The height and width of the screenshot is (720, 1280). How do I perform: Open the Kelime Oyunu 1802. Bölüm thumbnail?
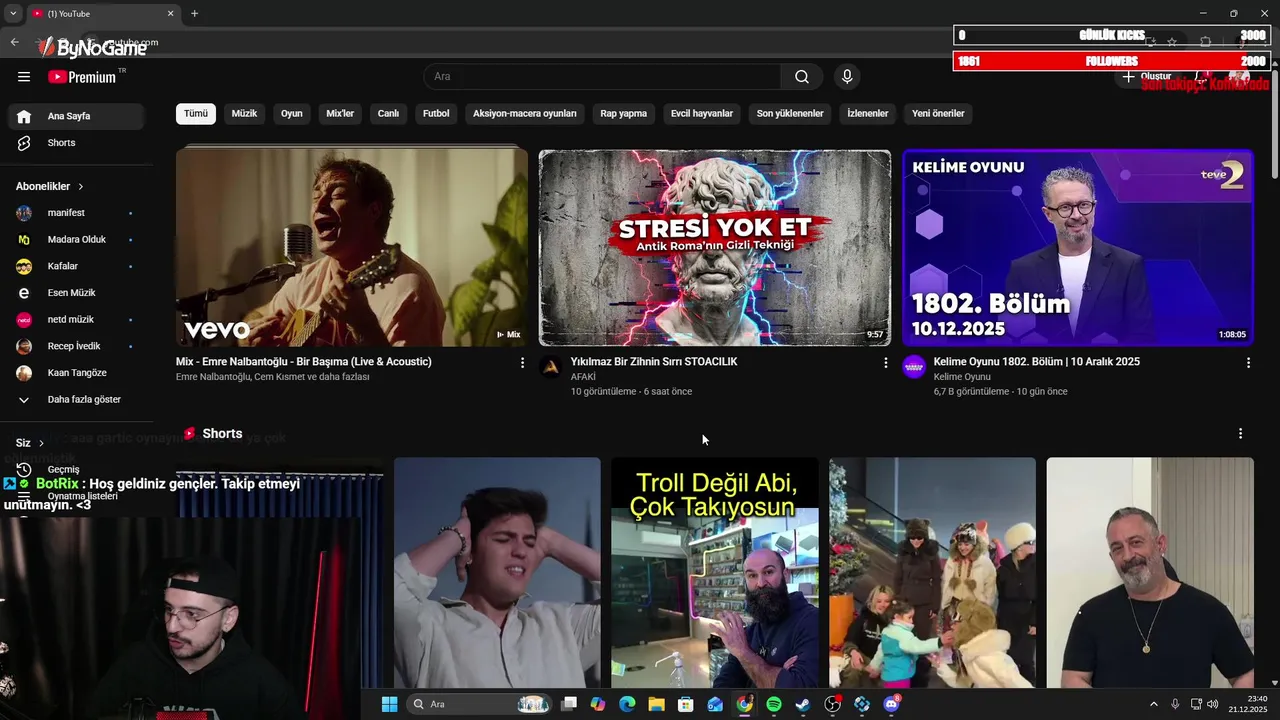tap(1078, 247)
